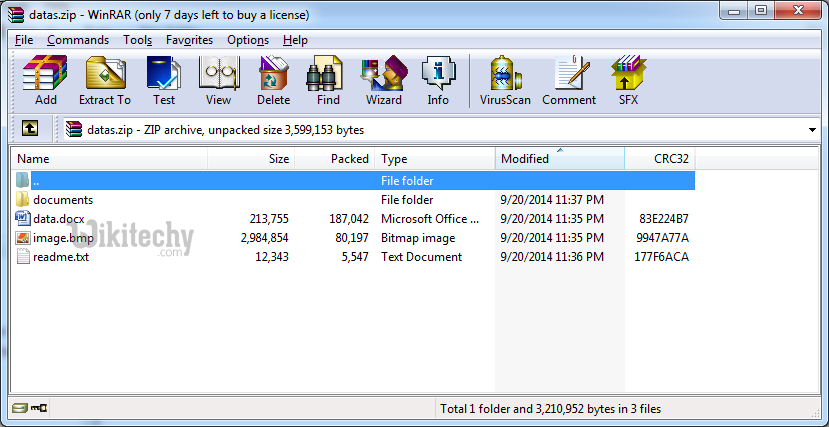Open the Options menu
The width and height of the screenshot is (829, 427).
[247, 40]
